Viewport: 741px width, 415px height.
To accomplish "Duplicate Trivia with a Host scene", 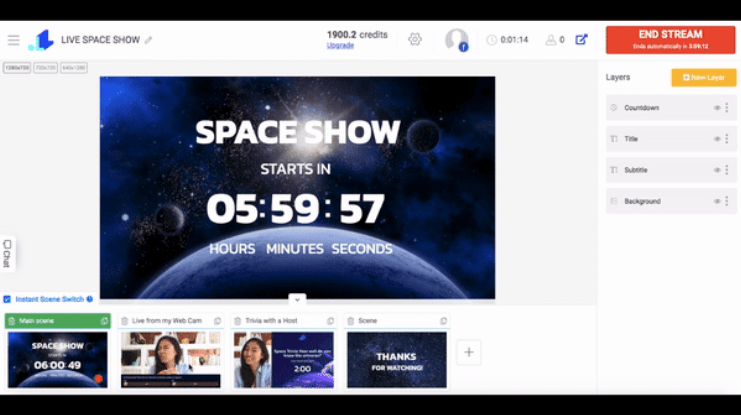I will pos(330,321).
